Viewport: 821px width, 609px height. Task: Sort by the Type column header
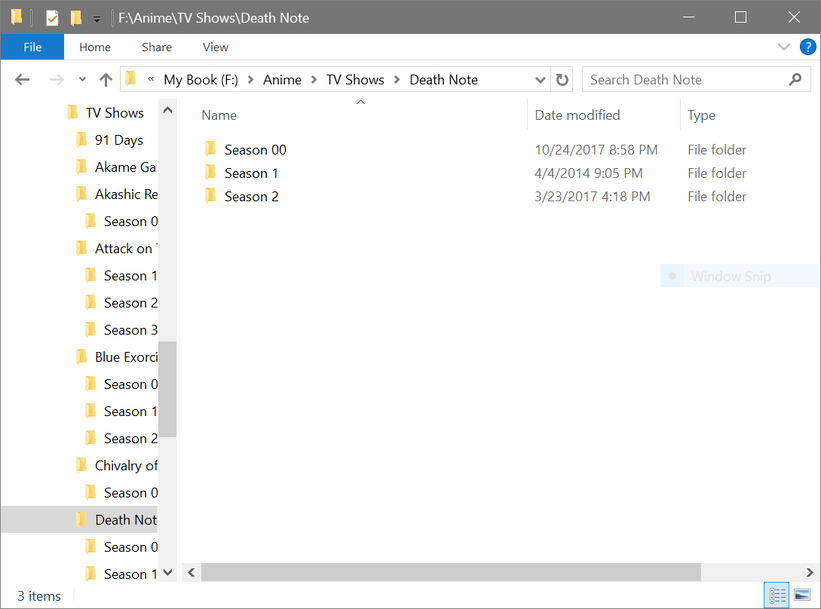click(701, 115)
